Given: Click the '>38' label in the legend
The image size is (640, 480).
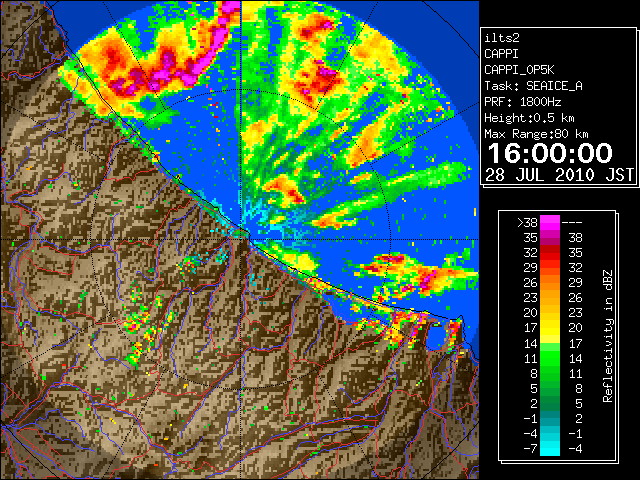Looking at the screenshot, I should 527,222.
